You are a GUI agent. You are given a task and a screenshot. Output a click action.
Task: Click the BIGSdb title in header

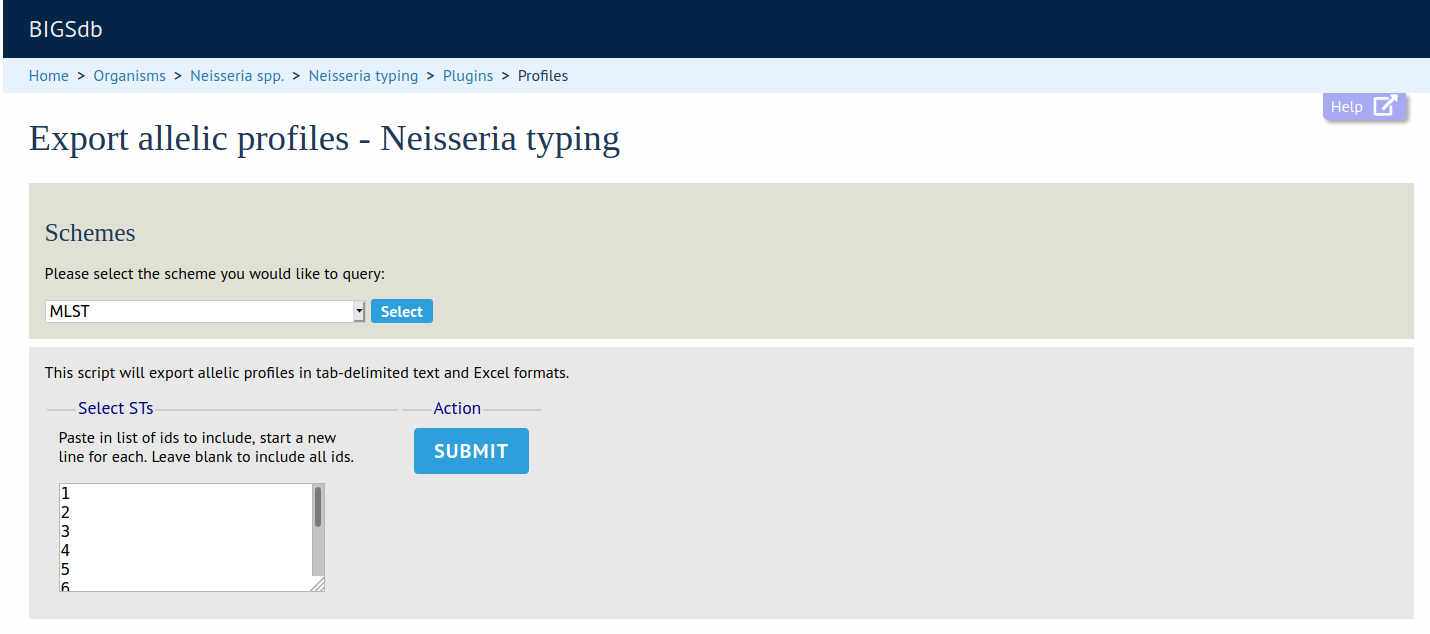(x=66, y=30)
